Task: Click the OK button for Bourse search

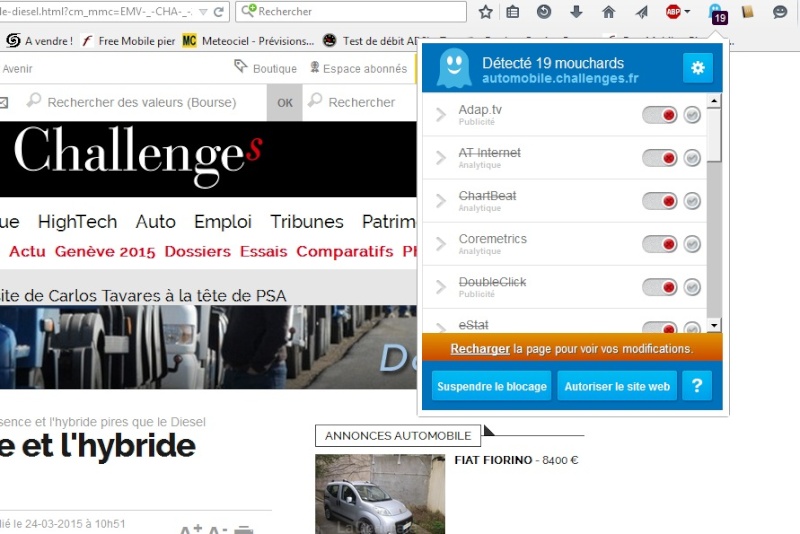Action: click(285, 103)
